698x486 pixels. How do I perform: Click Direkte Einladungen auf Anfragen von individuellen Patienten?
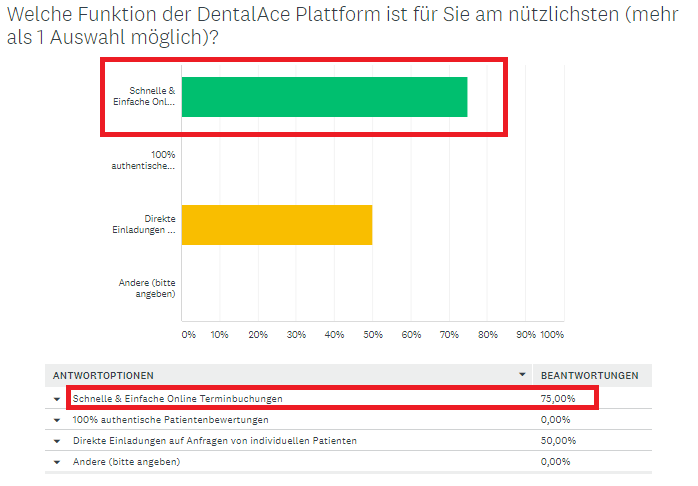(x=215, y=441)
